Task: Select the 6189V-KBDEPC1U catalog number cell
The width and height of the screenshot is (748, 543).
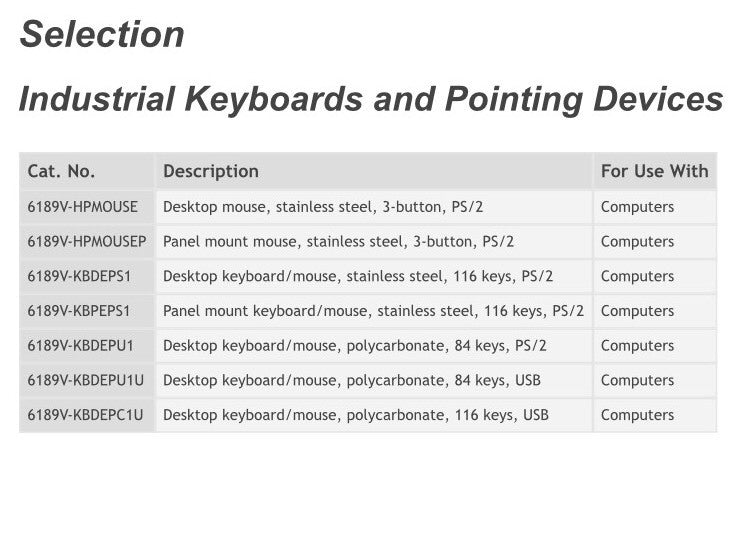Action: tap(85, 414)
